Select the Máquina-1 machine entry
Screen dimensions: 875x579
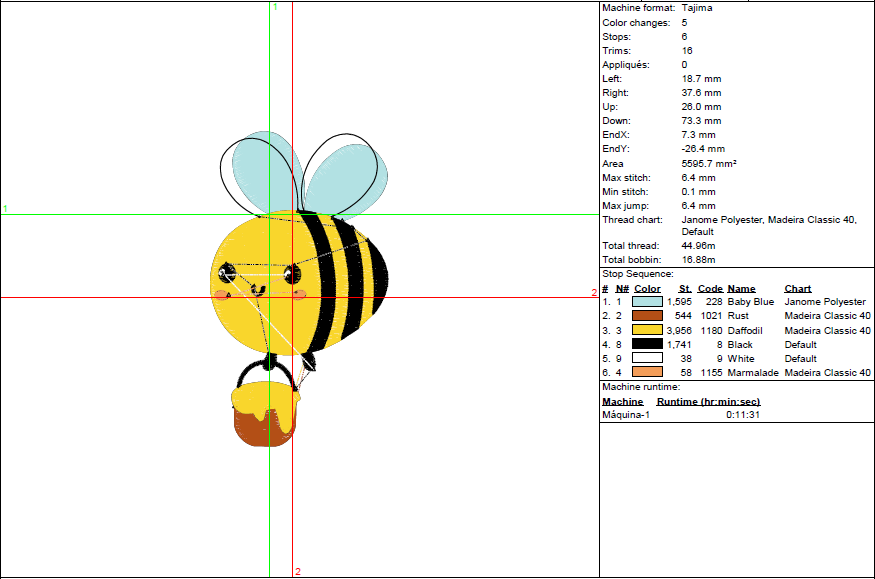pyautogui.click(x=625, y=414)
